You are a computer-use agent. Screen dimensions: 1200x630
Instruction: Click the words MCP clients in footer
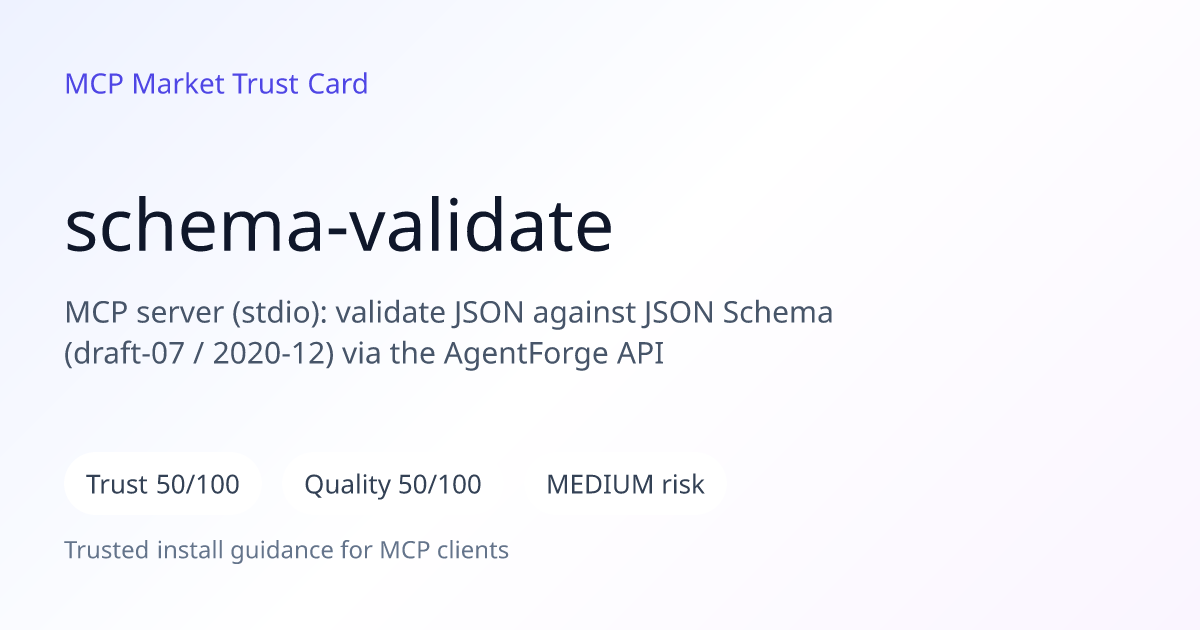[x=444, y=550]
